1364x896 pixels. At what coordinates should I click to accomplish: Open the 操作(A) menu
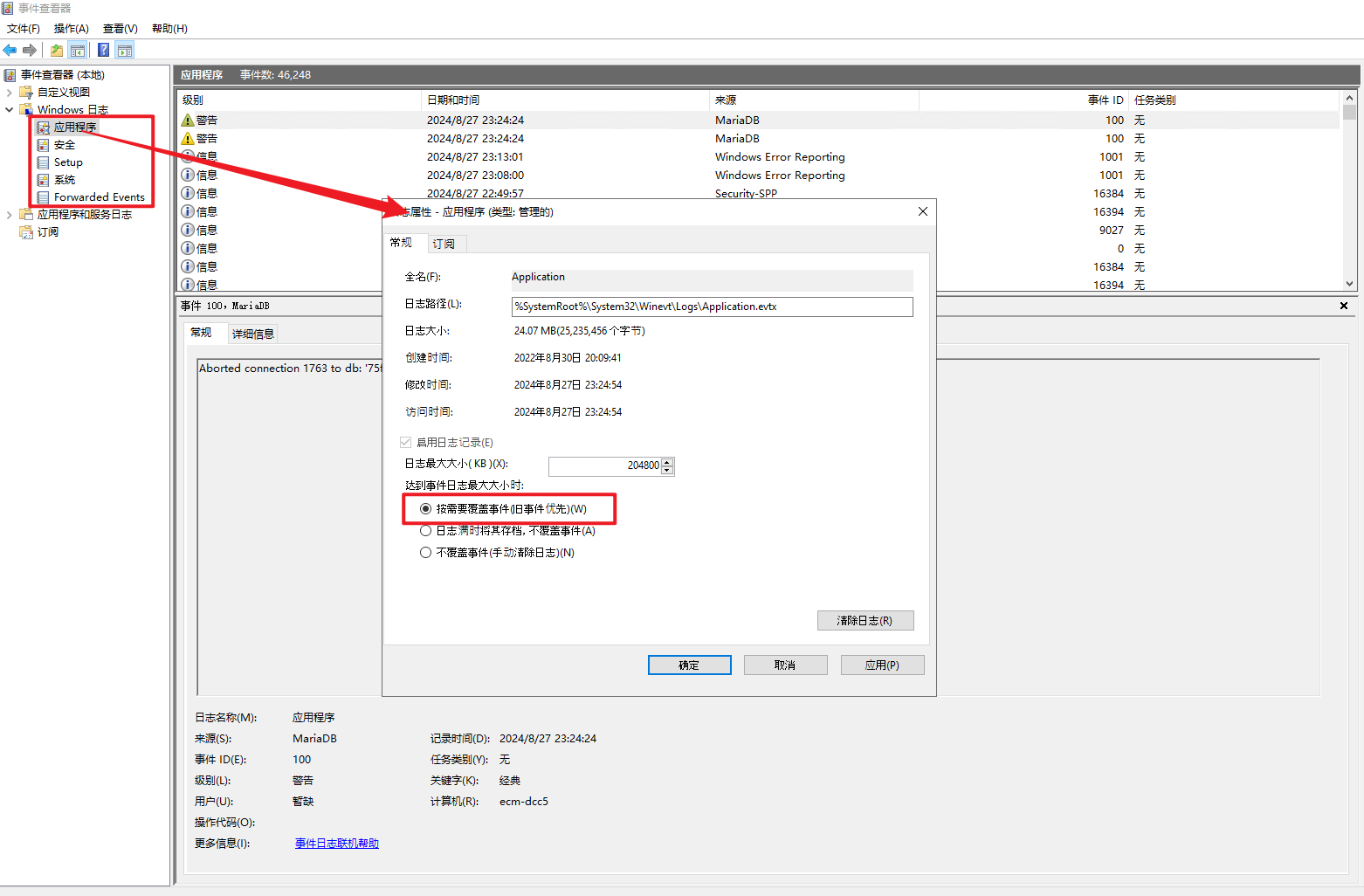(71, 29)
